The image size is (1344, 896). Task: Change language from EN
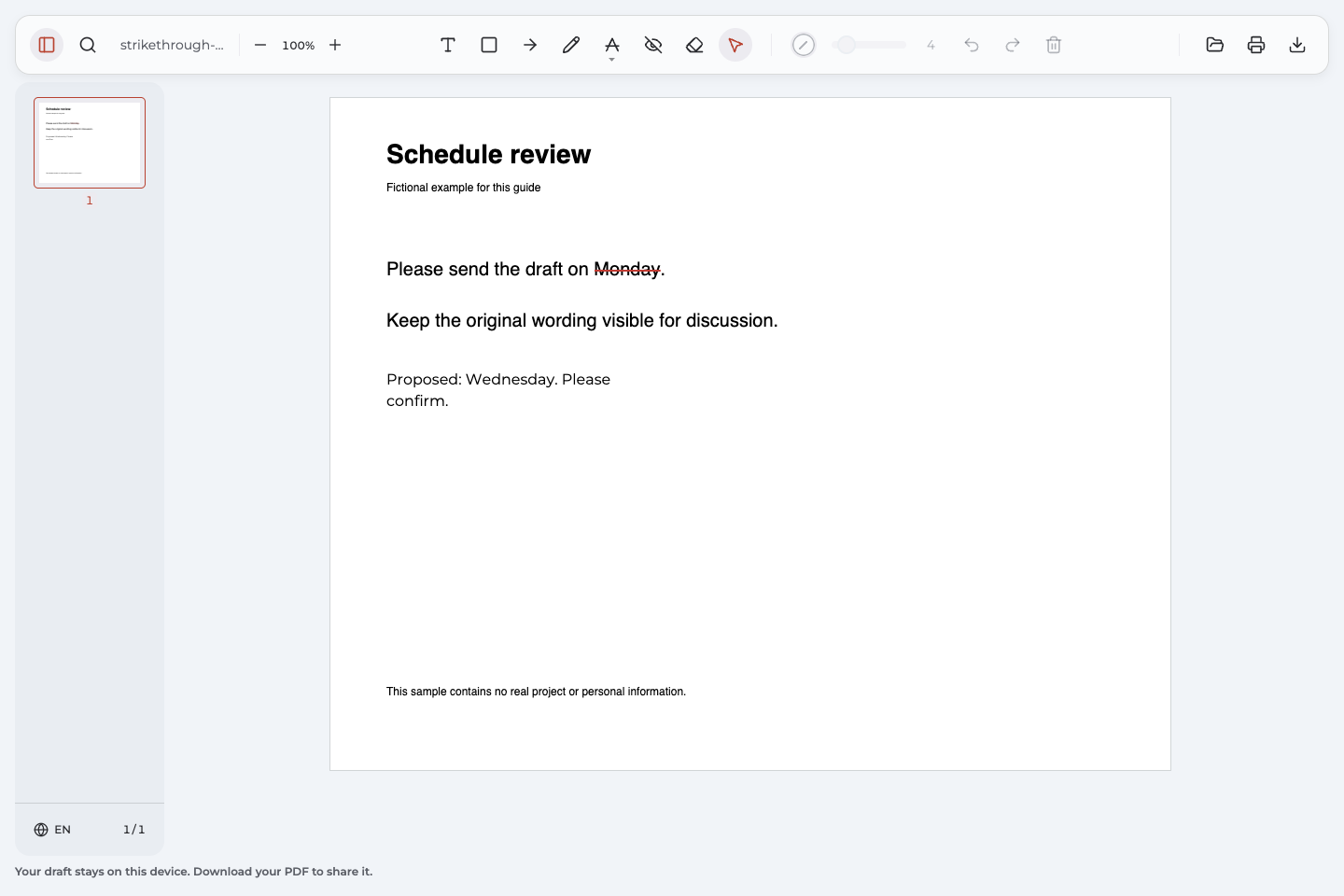click(52, 830)
